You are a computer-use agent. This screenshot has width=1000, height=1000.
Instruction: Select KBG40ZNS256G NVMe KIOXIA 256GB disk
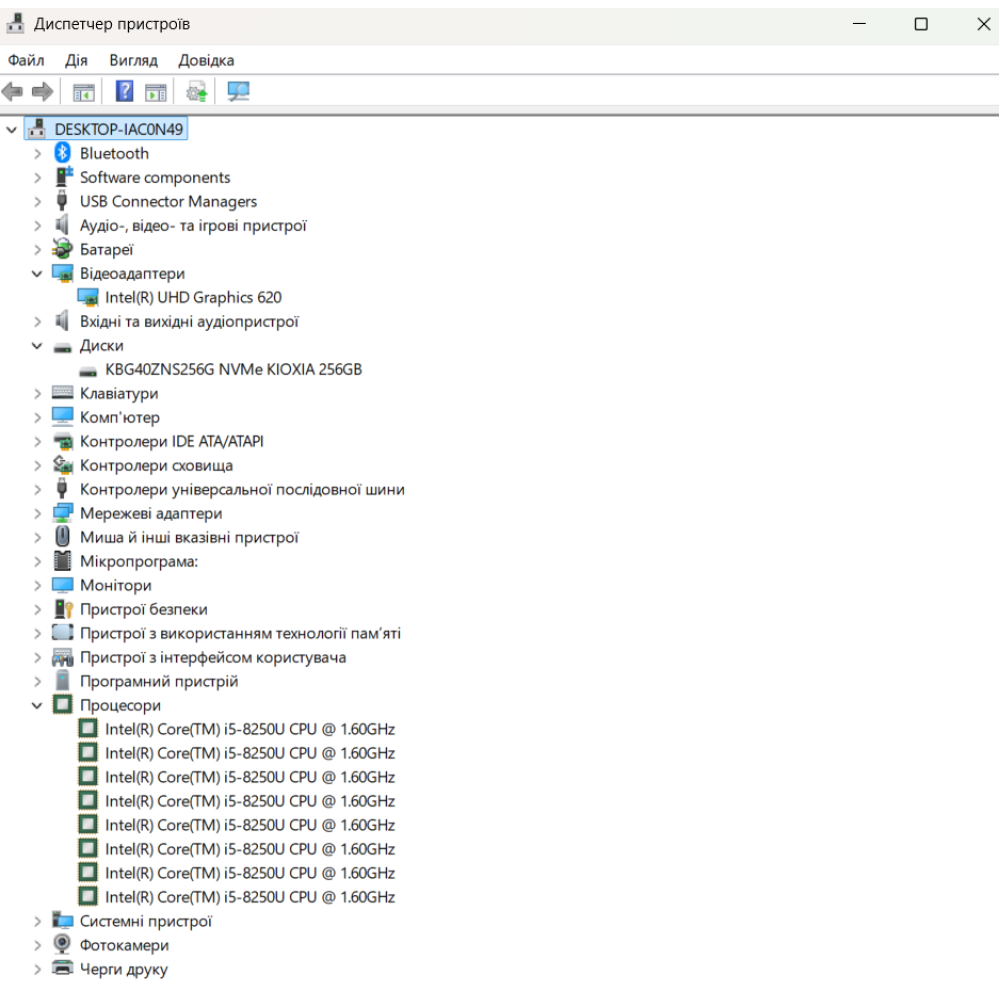tap(233, 369)
